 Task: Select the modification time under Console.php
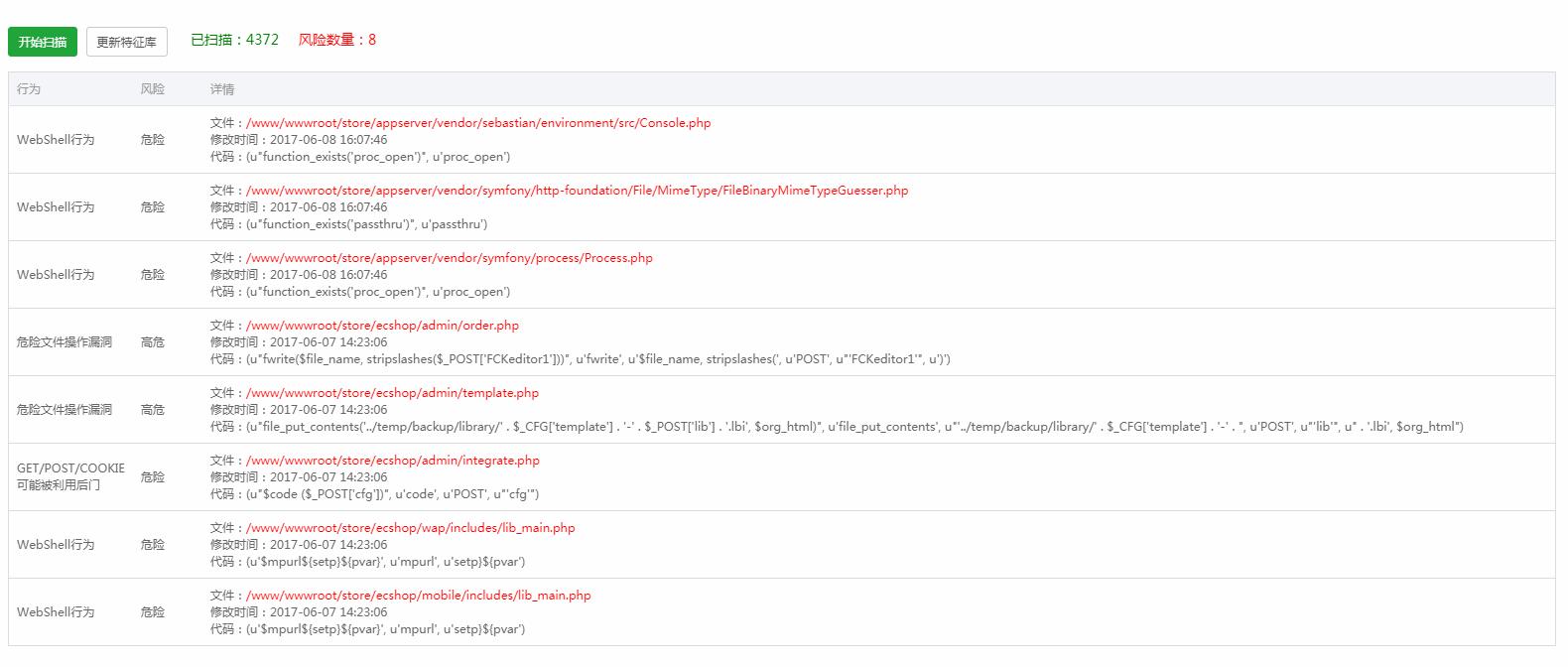(299, 140)
